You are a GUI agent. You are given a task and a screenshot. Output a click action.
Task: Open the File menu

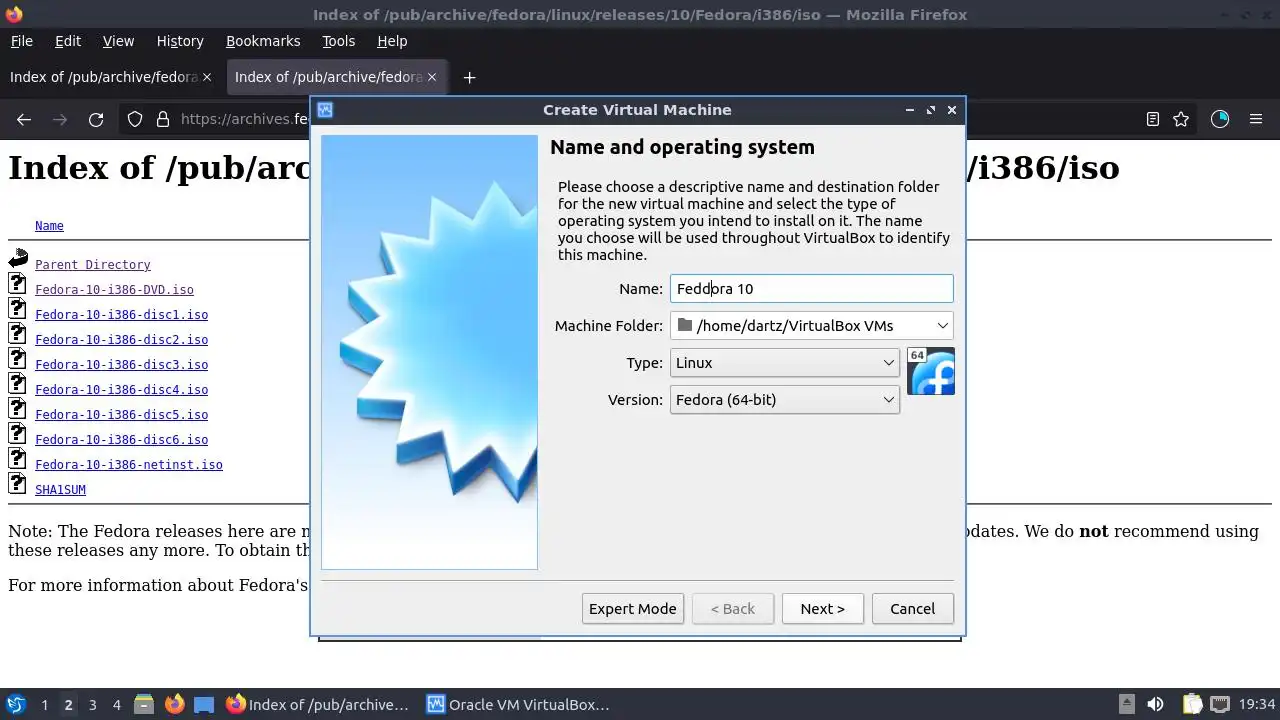pos(22,41)
